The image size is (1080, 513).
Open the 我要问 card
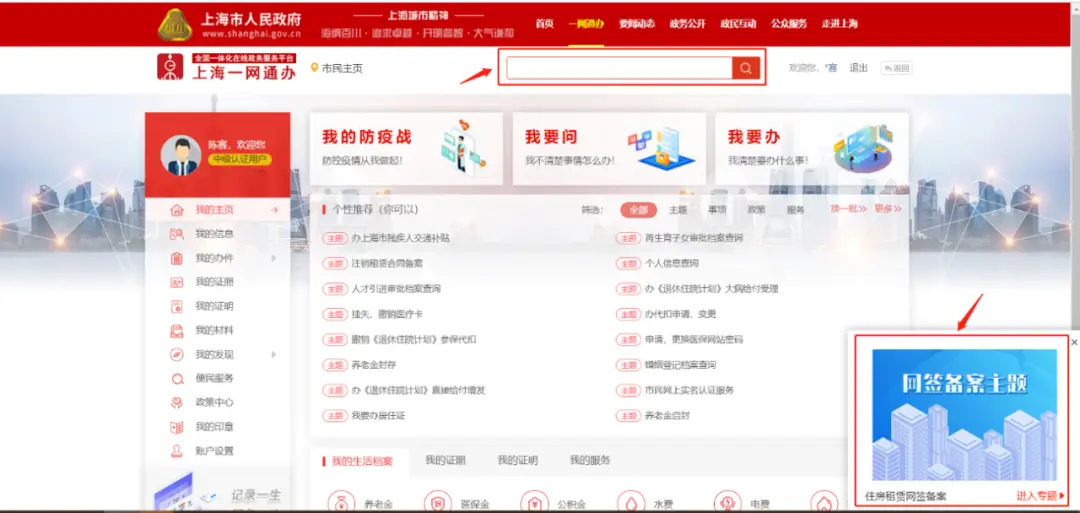pos(609,149)
